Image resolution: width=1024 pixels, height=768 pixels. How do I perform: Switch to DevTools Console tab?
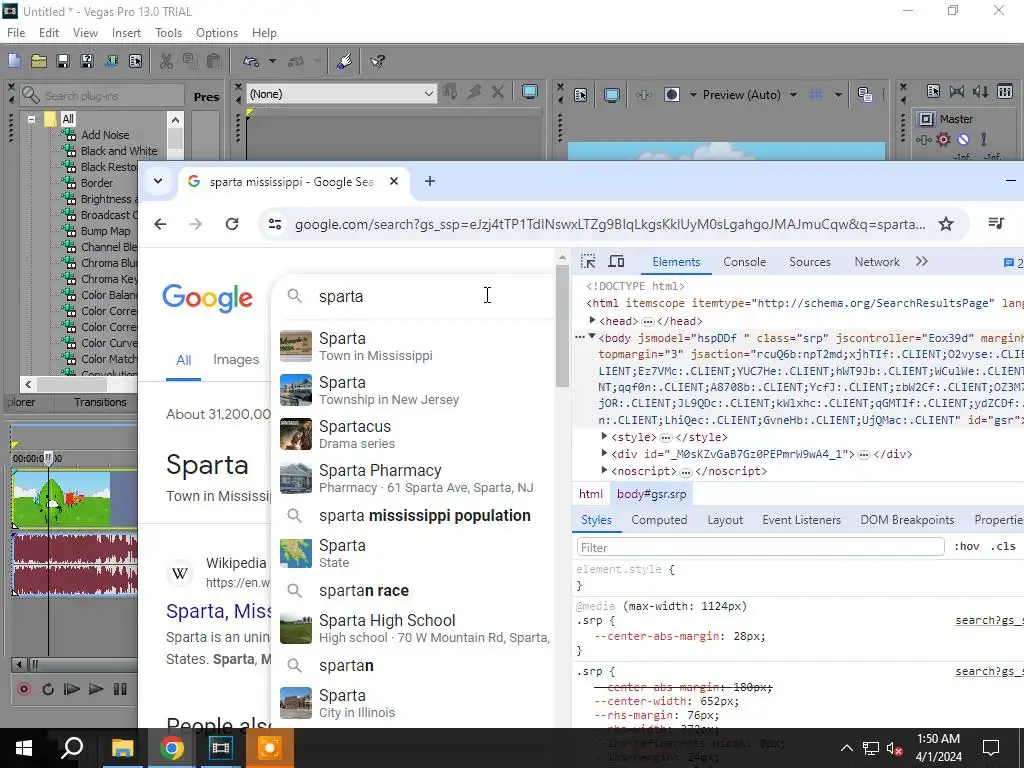744,262
